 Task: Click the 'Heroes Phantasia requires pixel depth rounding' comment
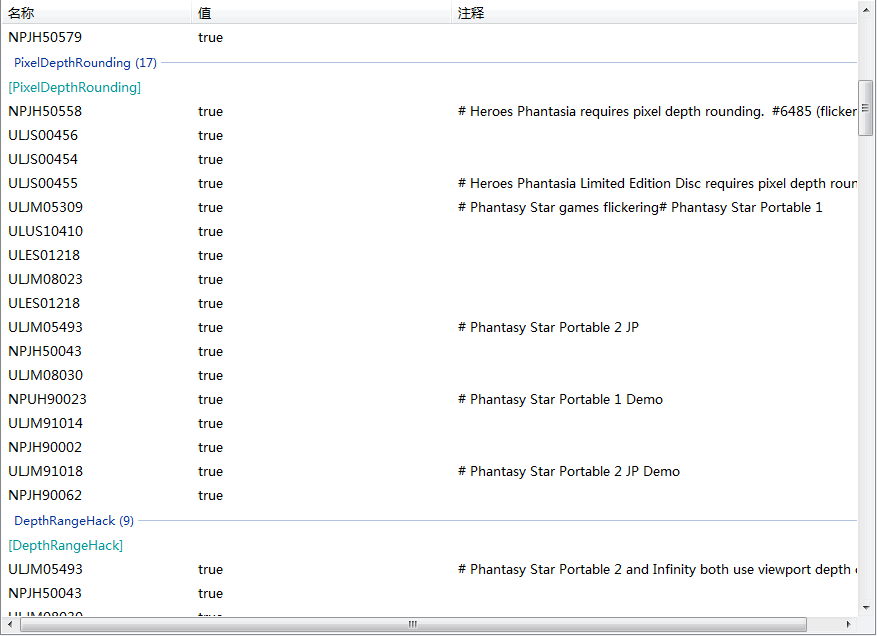(657, 111)
